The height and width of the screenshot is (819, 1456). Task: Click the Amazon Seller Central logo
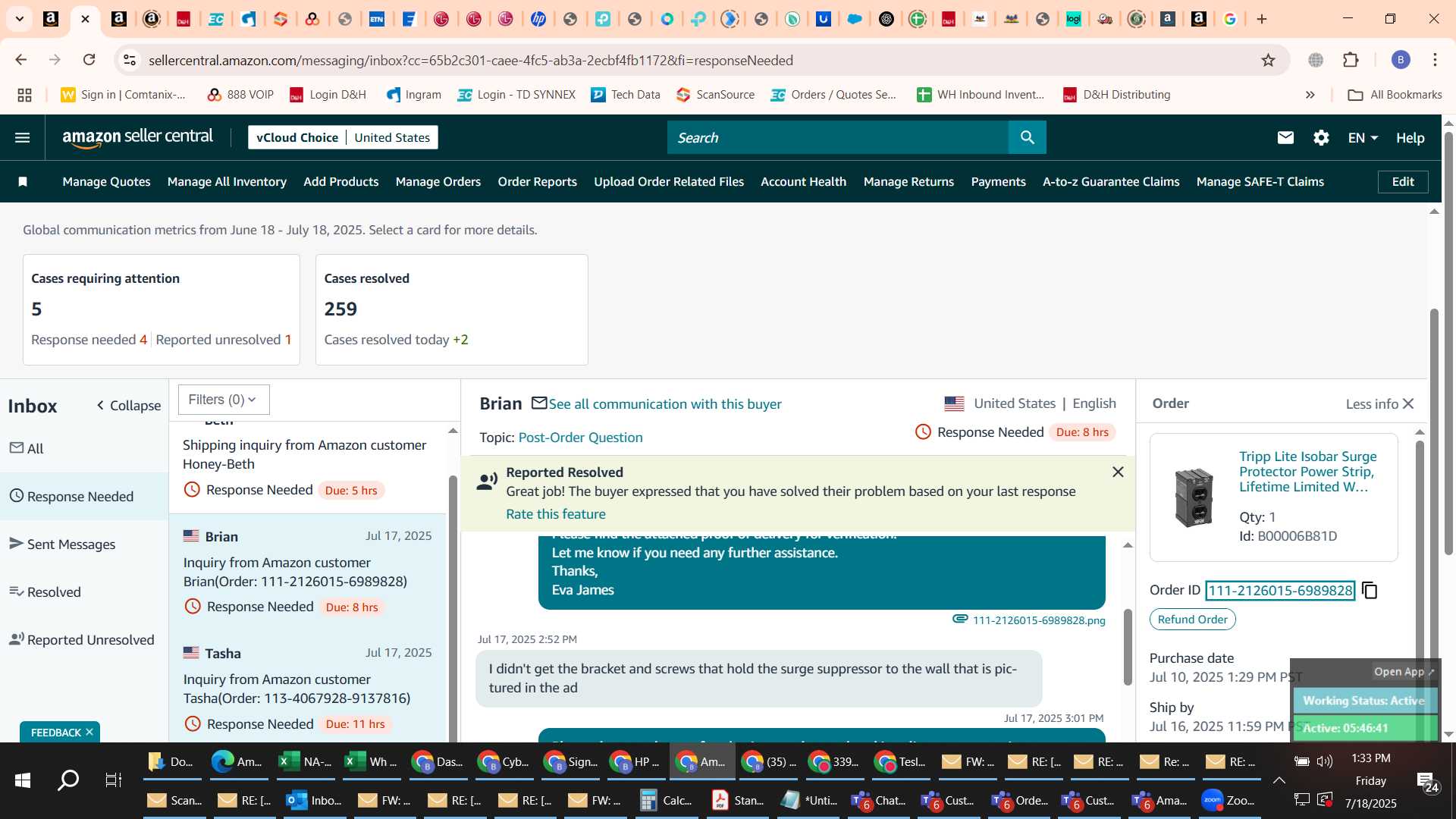(x=137, y=137)
